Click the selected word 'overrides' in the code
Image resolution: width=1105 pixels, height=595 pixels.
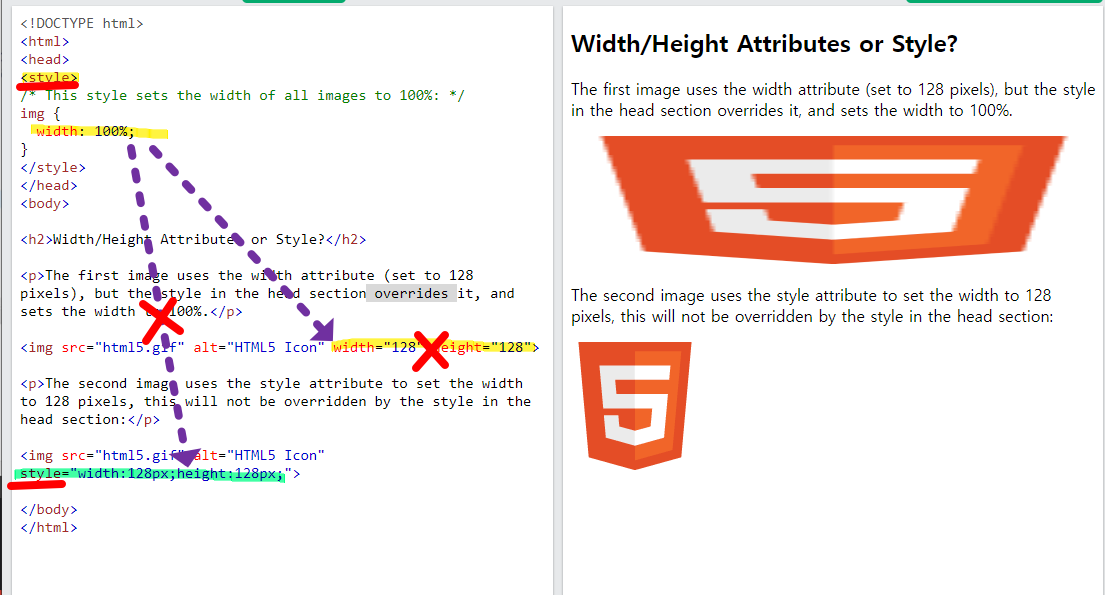pyautogui.click(x=411, y=293)
